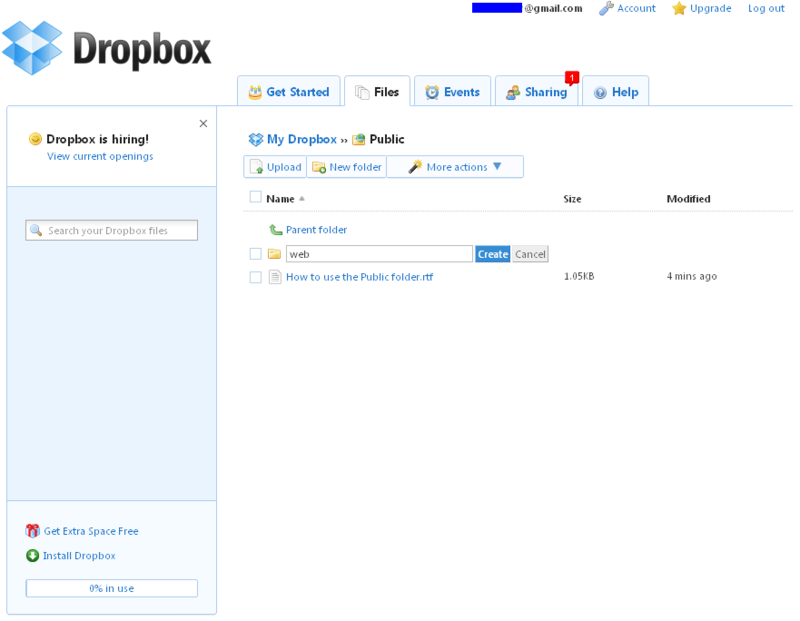Click the Sharing people icon
800x621 pixels.
pos(513,92)
